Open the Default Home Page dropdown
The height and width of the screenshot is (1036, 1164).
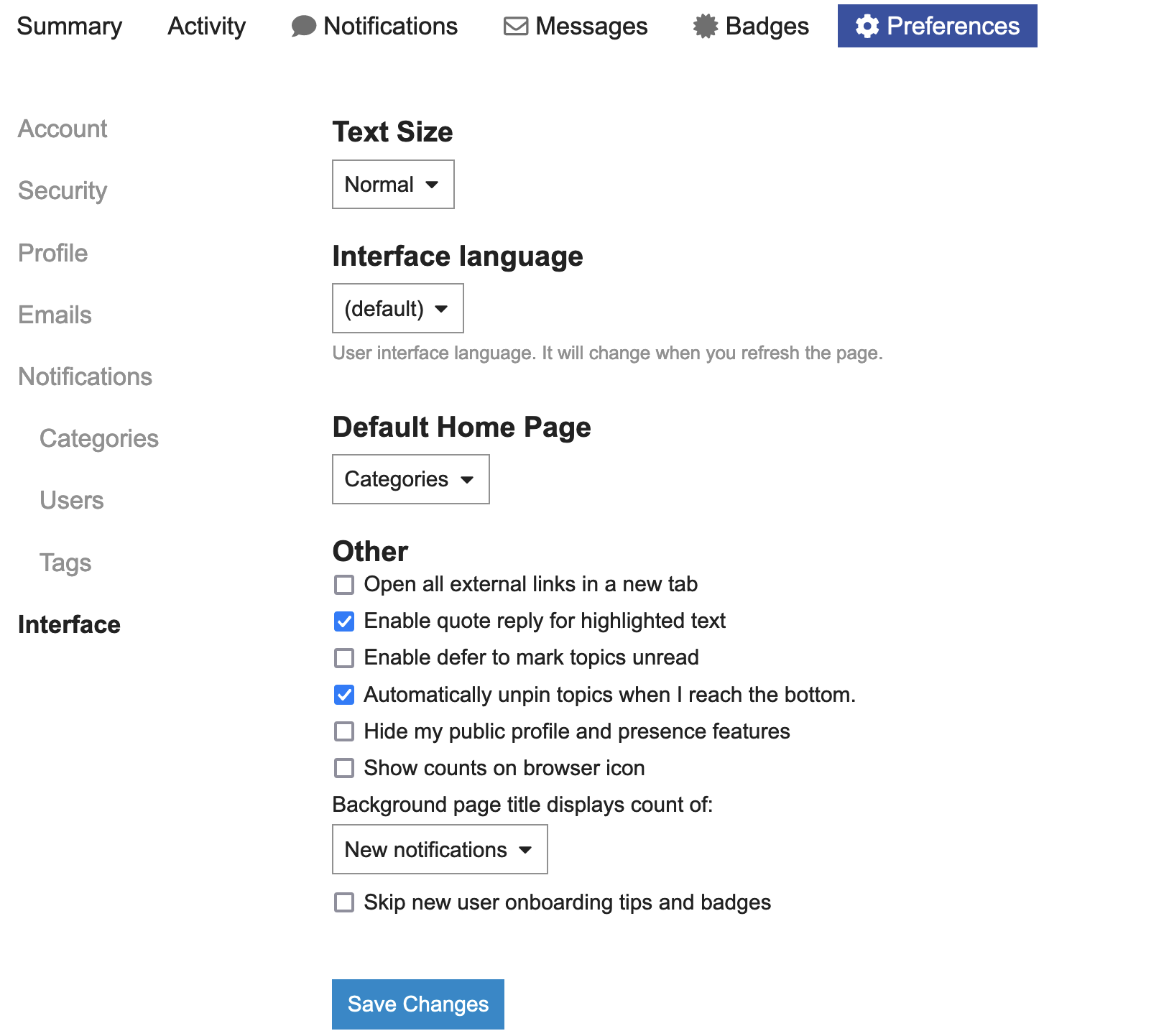(410, 479)
